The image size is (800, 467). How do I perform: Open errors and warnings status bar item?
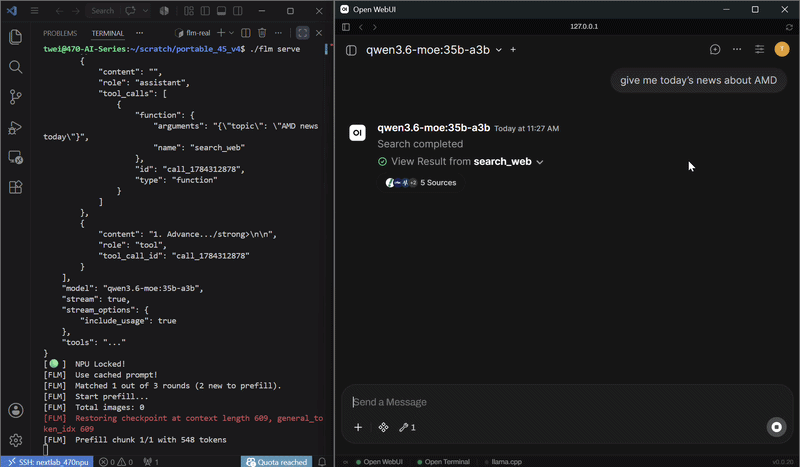[116, 462]
